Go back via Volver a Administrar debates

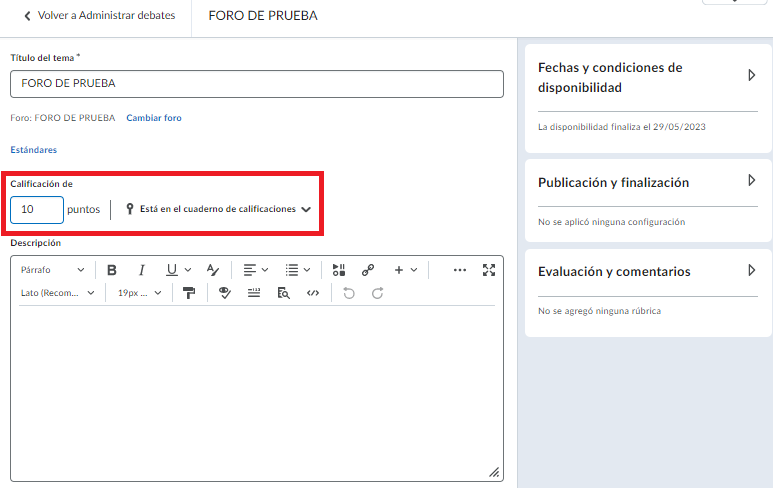(98, 16)
